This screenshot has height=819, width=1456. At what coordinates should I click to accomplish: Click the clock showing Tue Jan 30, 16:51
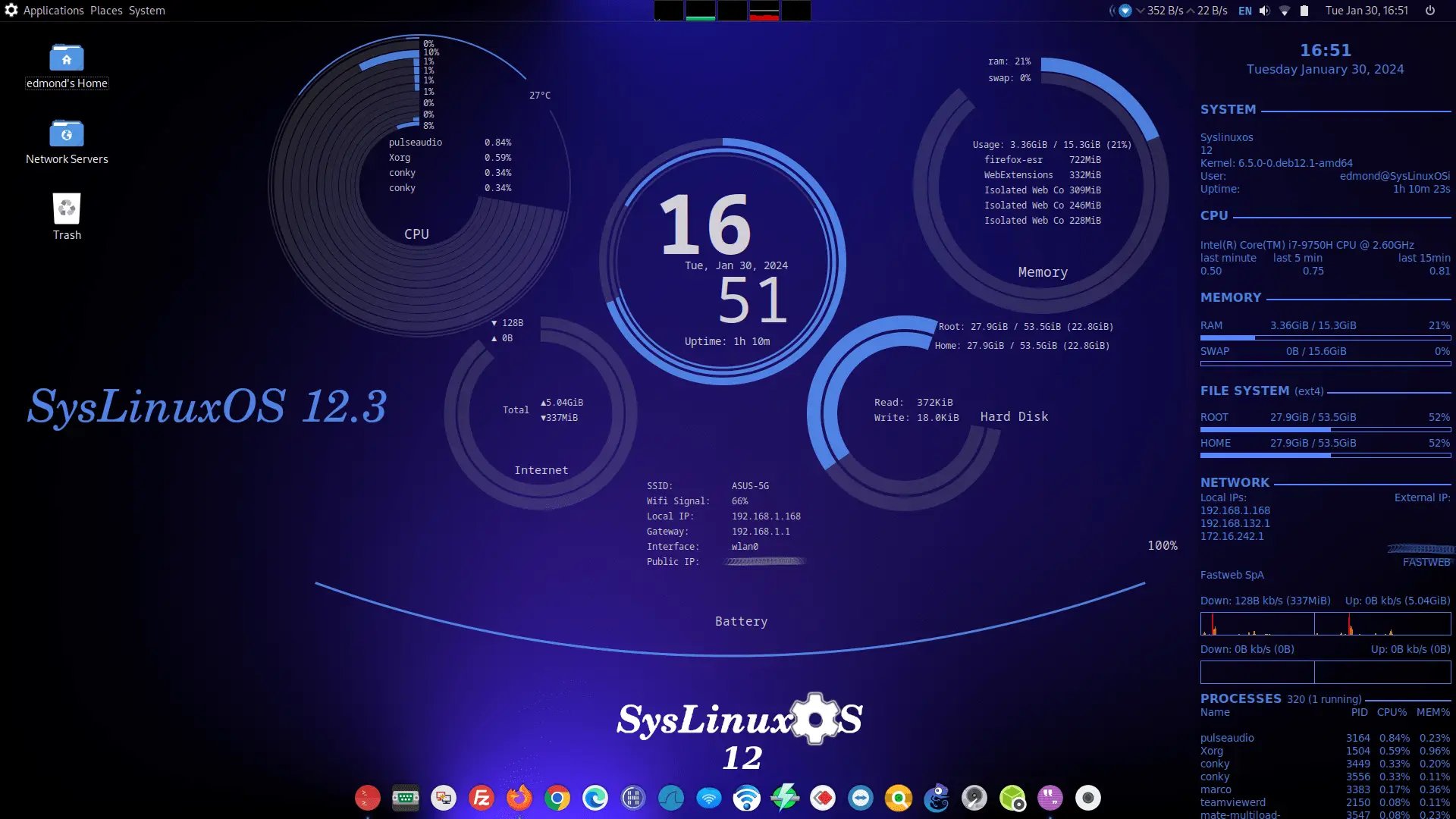[x=1367, y=11]
